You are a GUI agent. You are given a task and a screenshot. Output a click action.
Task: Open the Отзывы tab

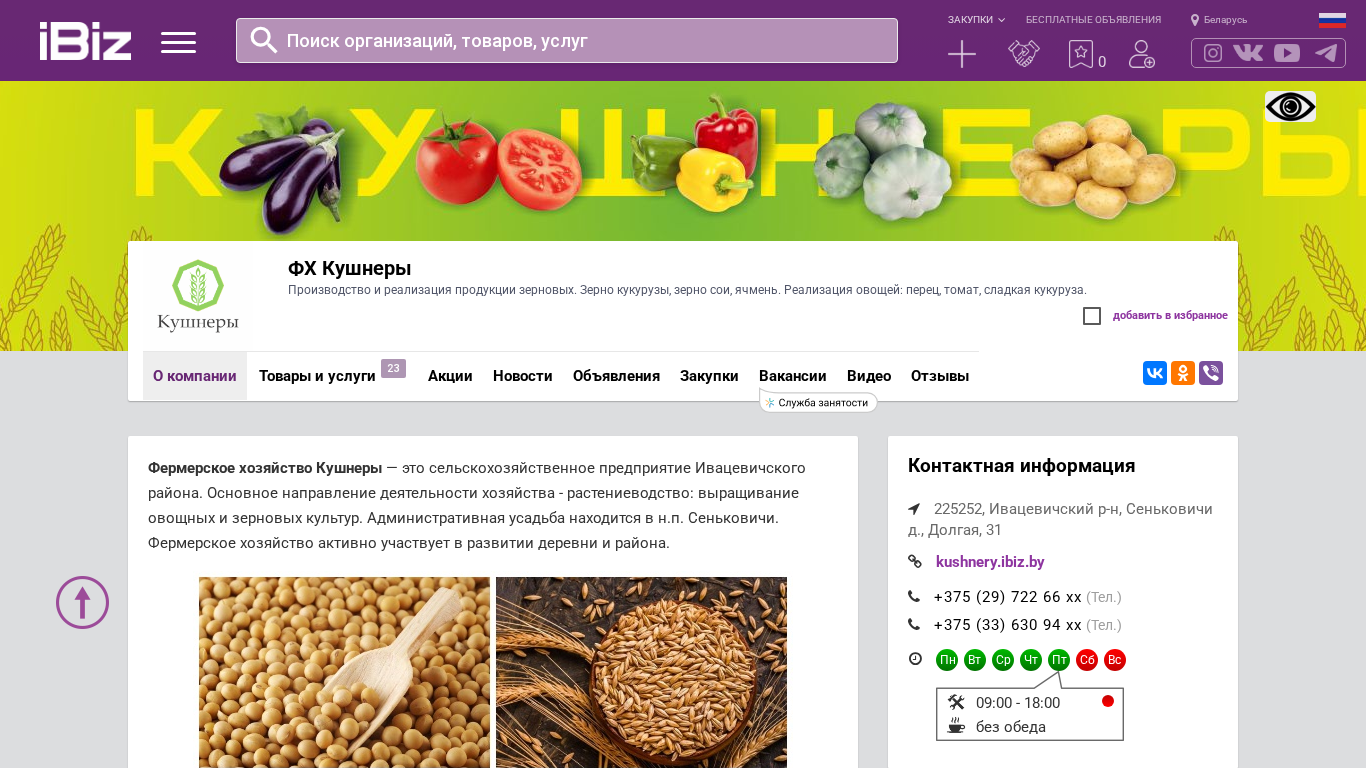(x=940, y=376)
